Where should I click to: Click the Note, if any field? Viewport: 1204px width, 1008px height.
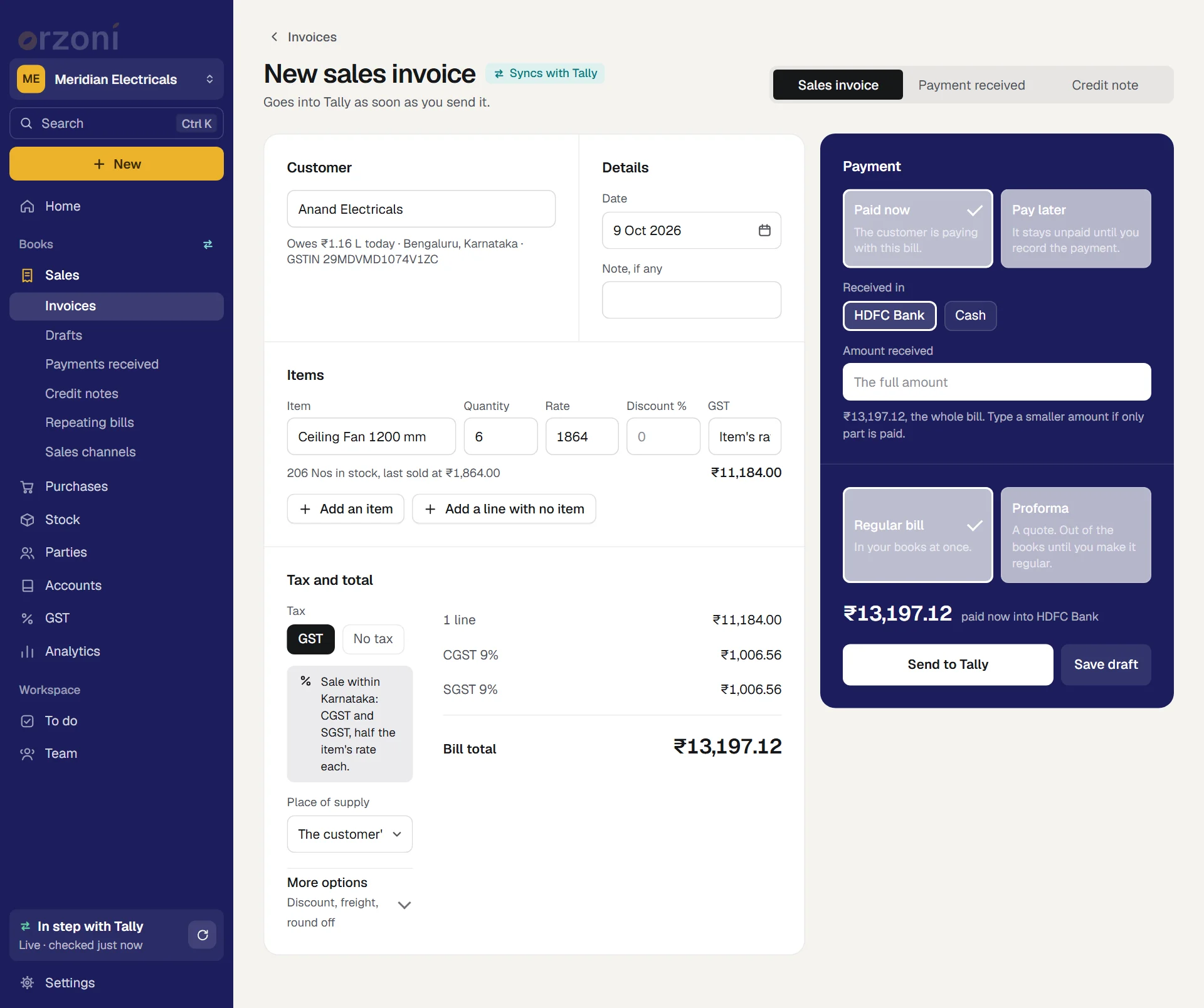click(691, 300)
